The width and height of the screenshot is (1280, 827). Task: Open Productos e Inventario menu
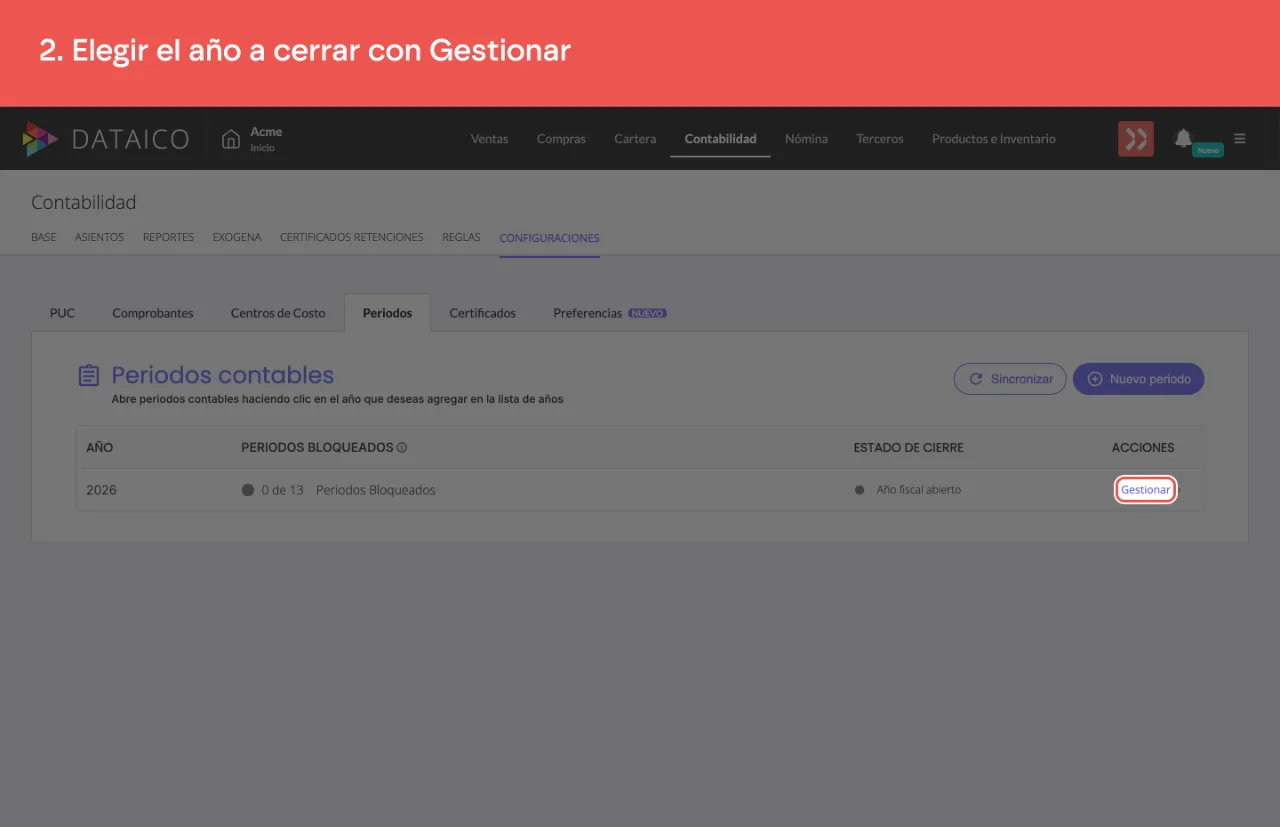point(993,139)
